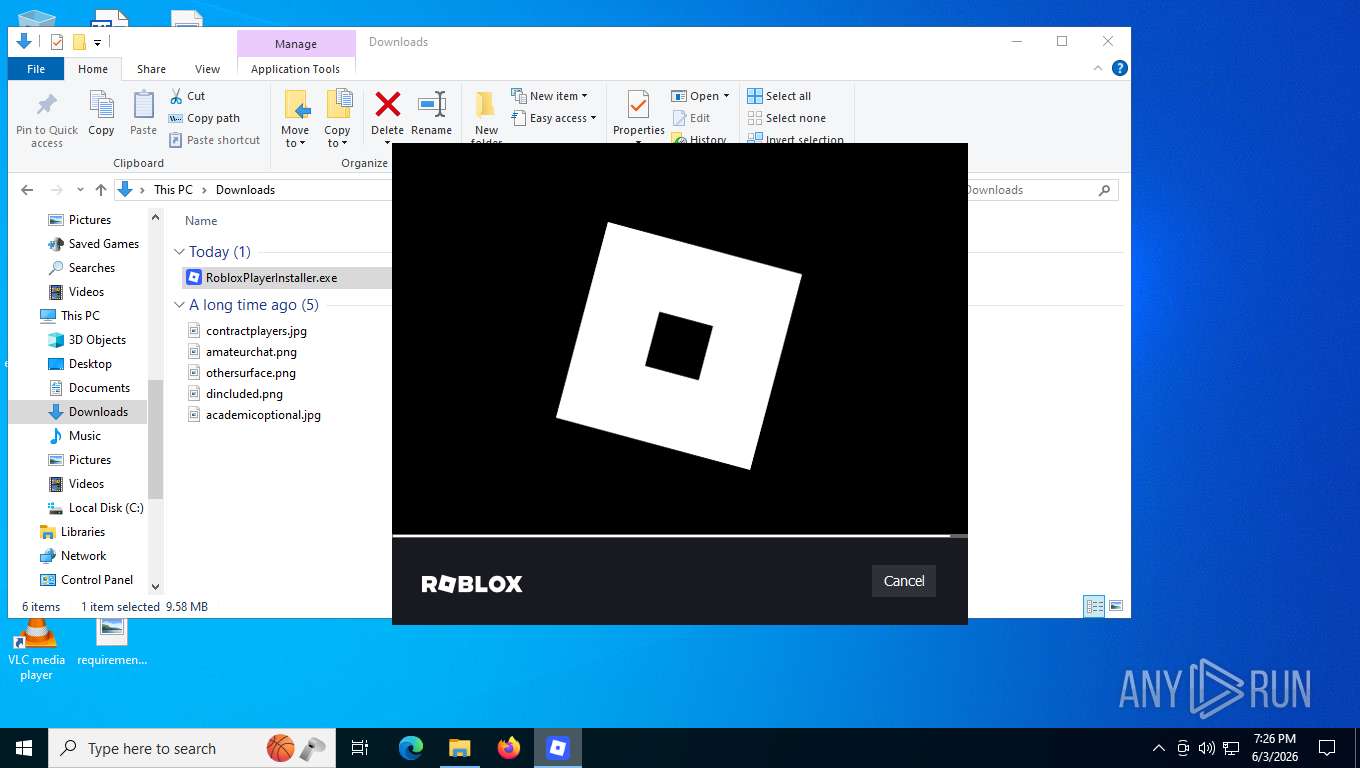Open the Open dropdown in ribbon

click(700, 96)
